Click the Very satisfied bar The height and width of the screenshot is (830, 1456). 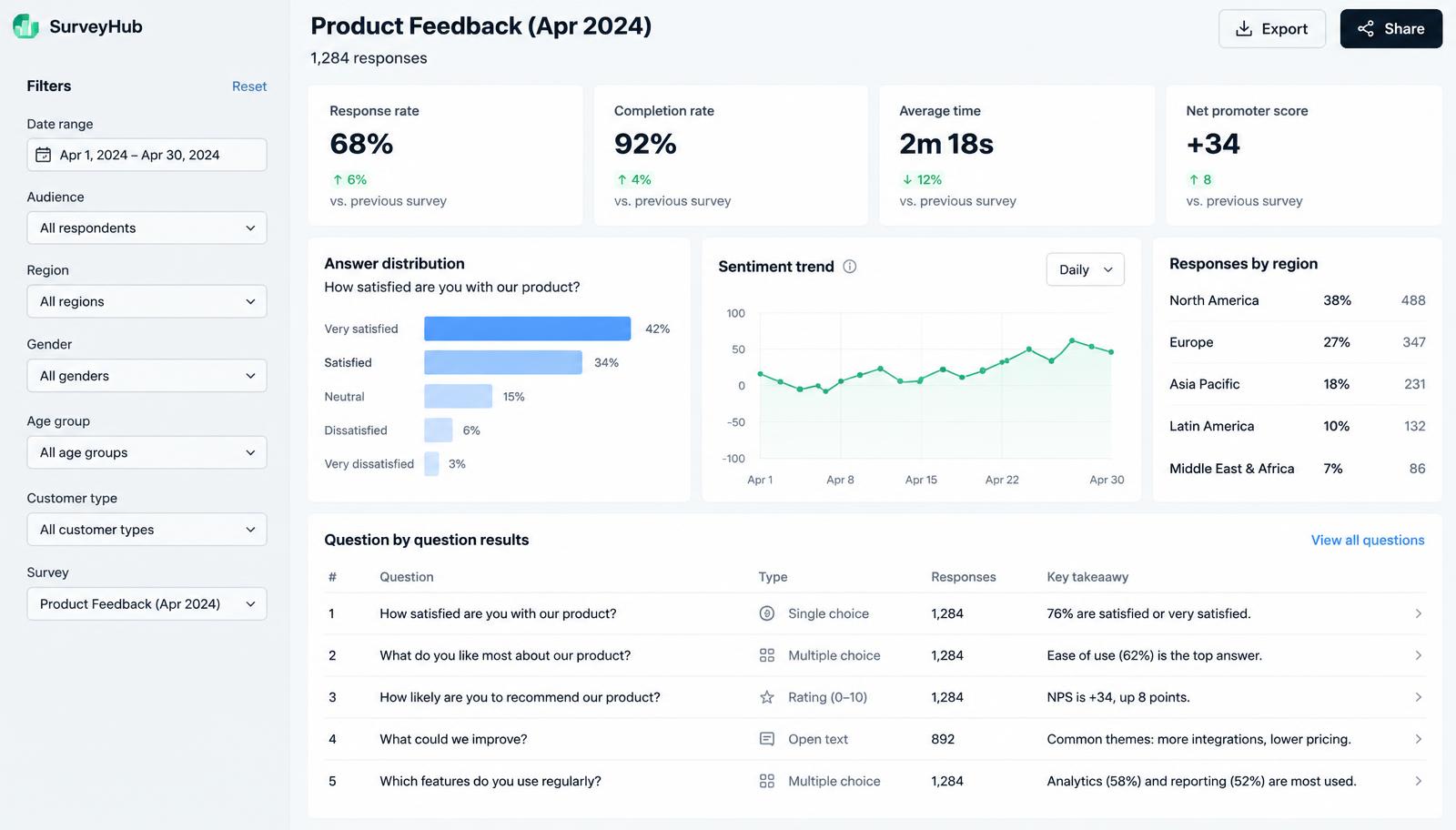click(x=527, y=329)
